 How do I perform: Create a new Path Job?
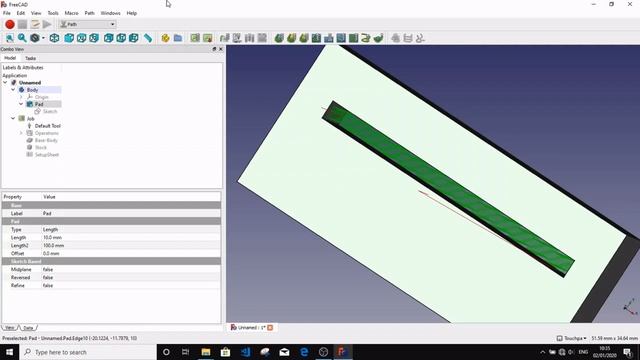[x=195, y=38]
